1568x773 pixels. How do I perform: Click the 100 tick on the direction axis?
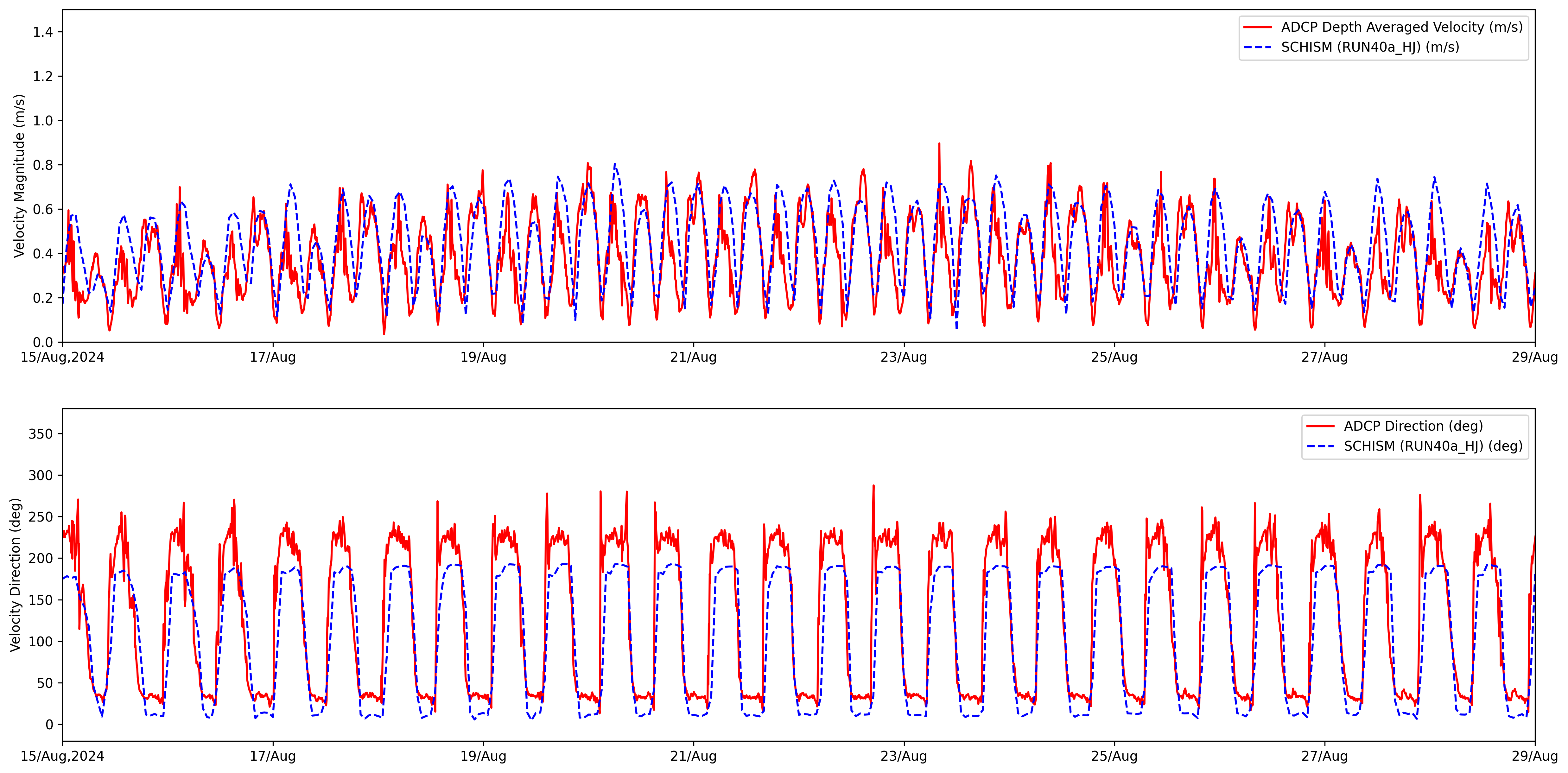[x=41, y=642]
